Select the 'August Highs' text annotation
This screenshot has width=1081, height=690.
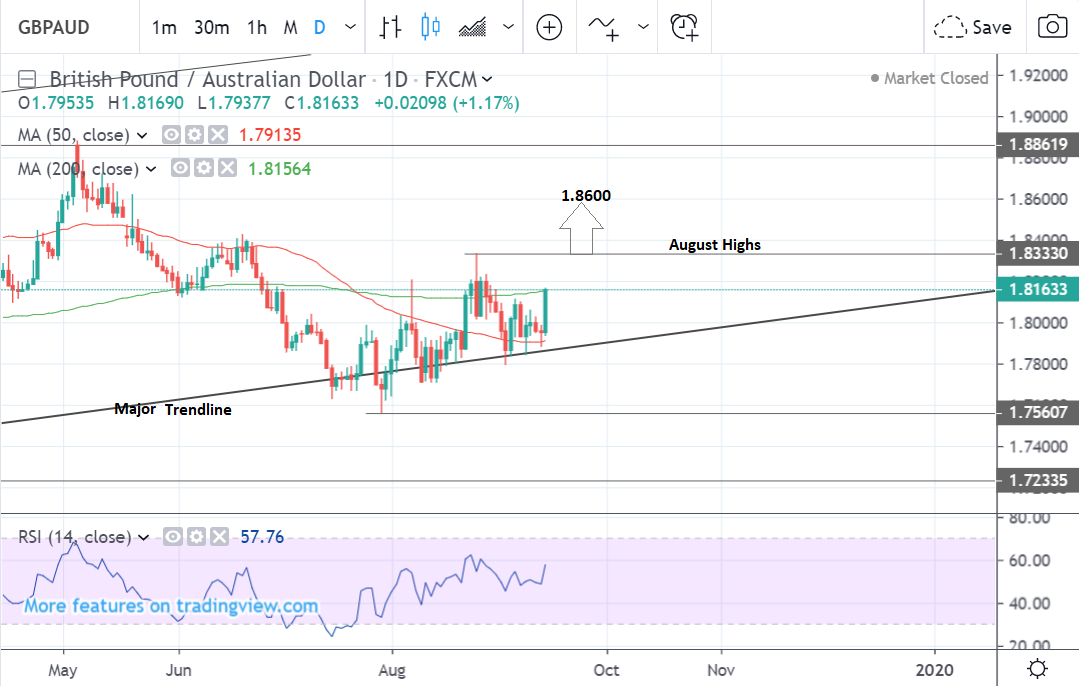click(715, 245)
